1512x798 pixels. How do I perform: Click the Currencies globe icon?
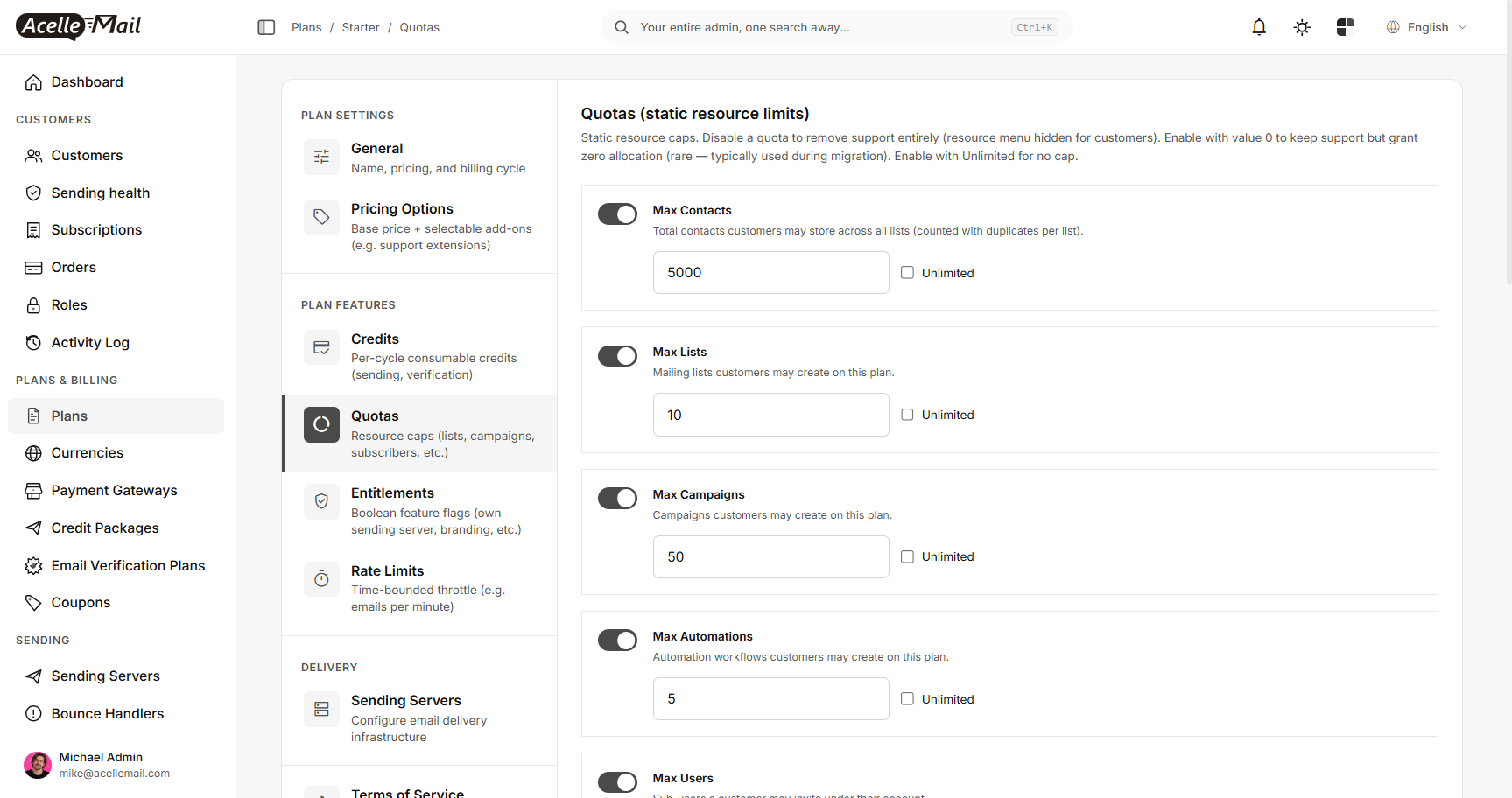click(33, 453)
